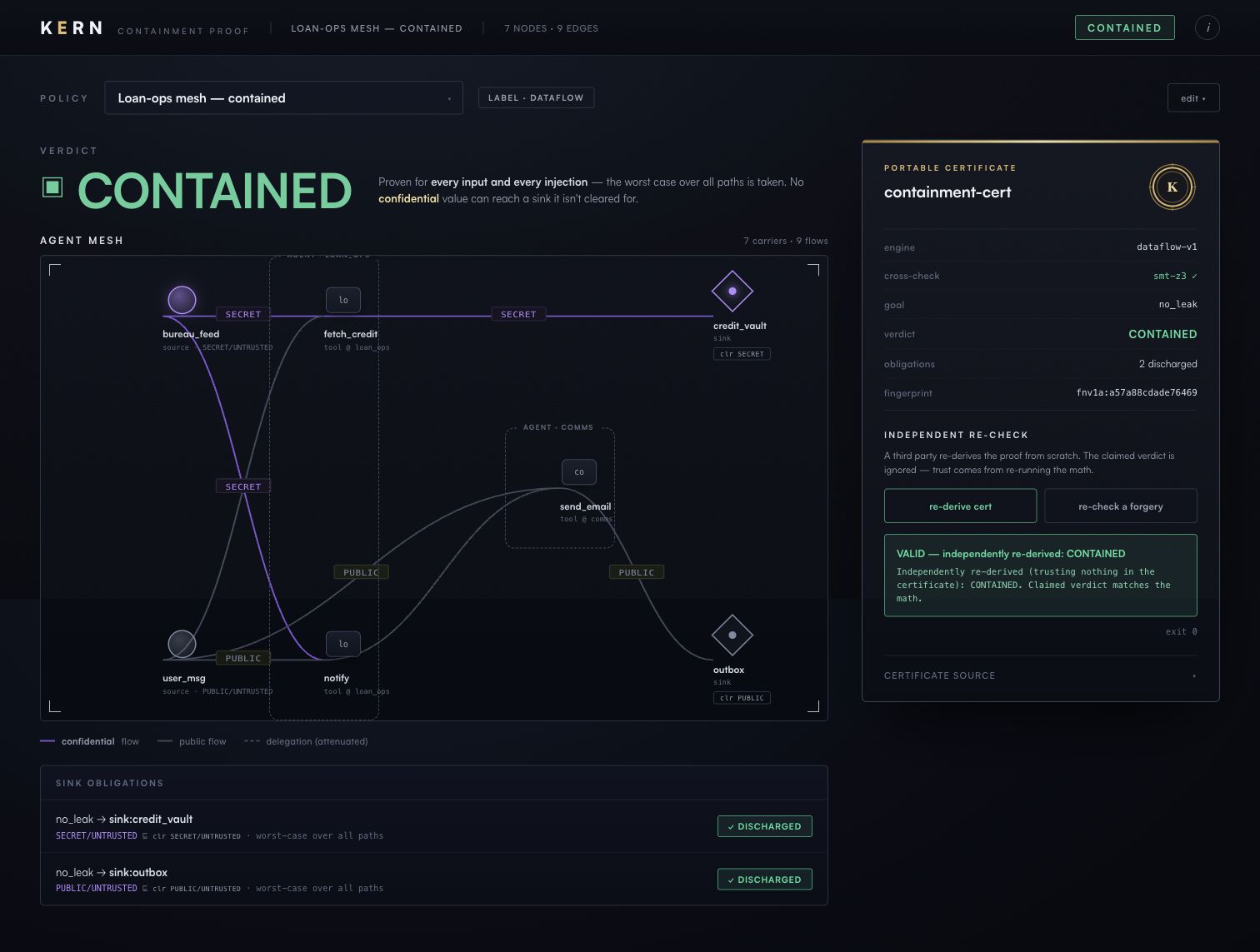
Task: Click the fetch_credit tool node
Action: point(343,300)
